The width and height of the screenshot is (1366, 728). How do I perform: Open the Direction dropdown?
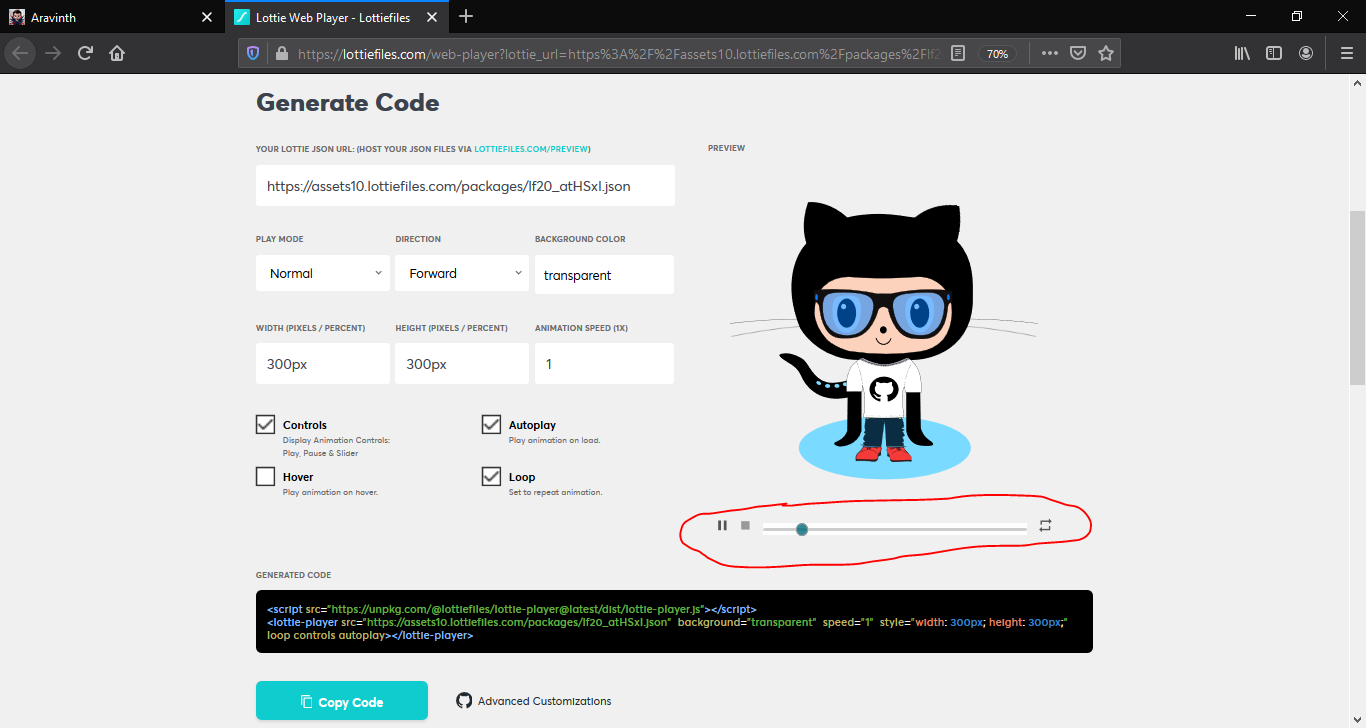point(461,272)
